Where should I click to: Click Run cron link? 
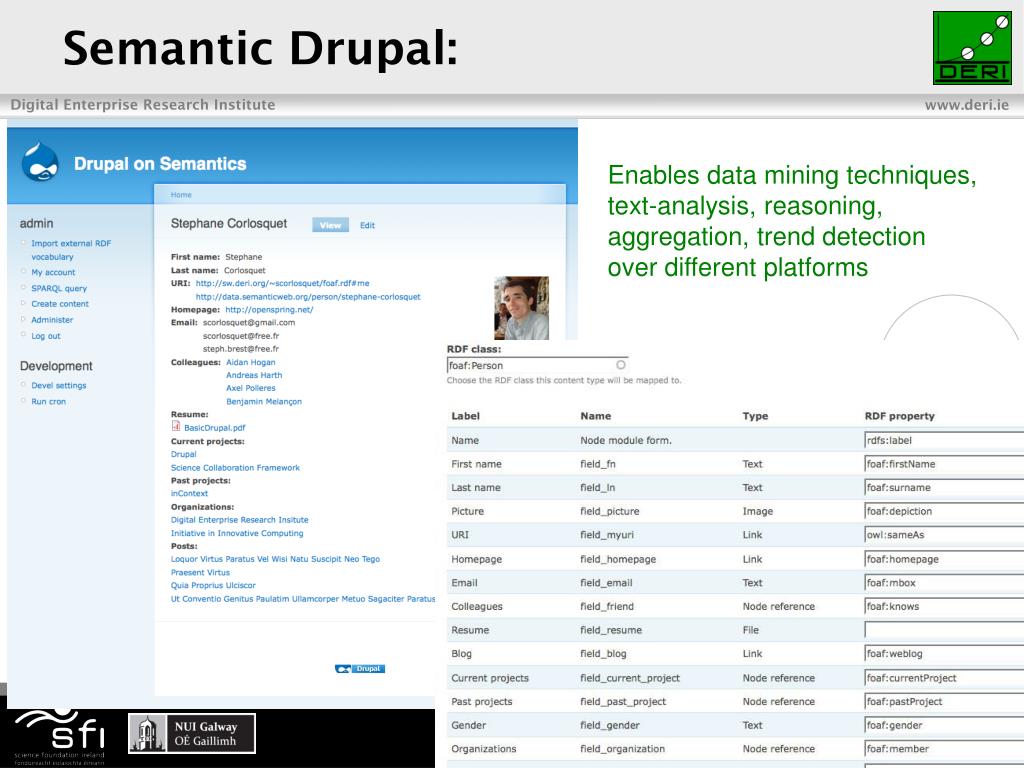coord(48,402)
